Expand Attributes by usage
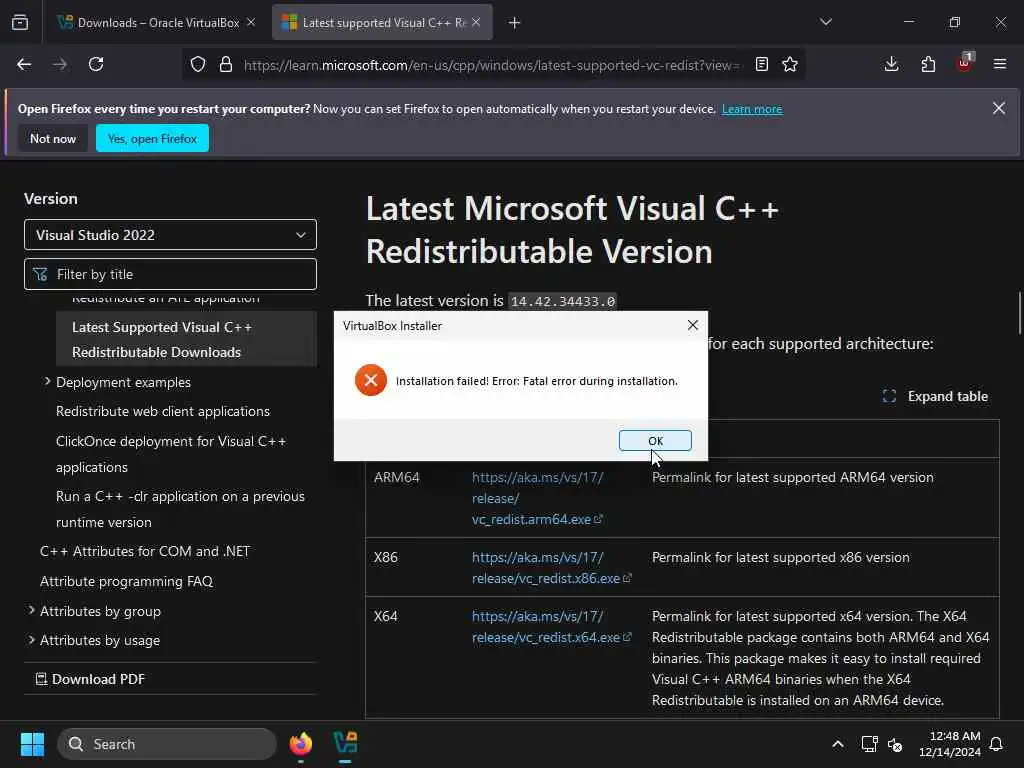This screenshot has width=1024, height=768. [31, 640]
